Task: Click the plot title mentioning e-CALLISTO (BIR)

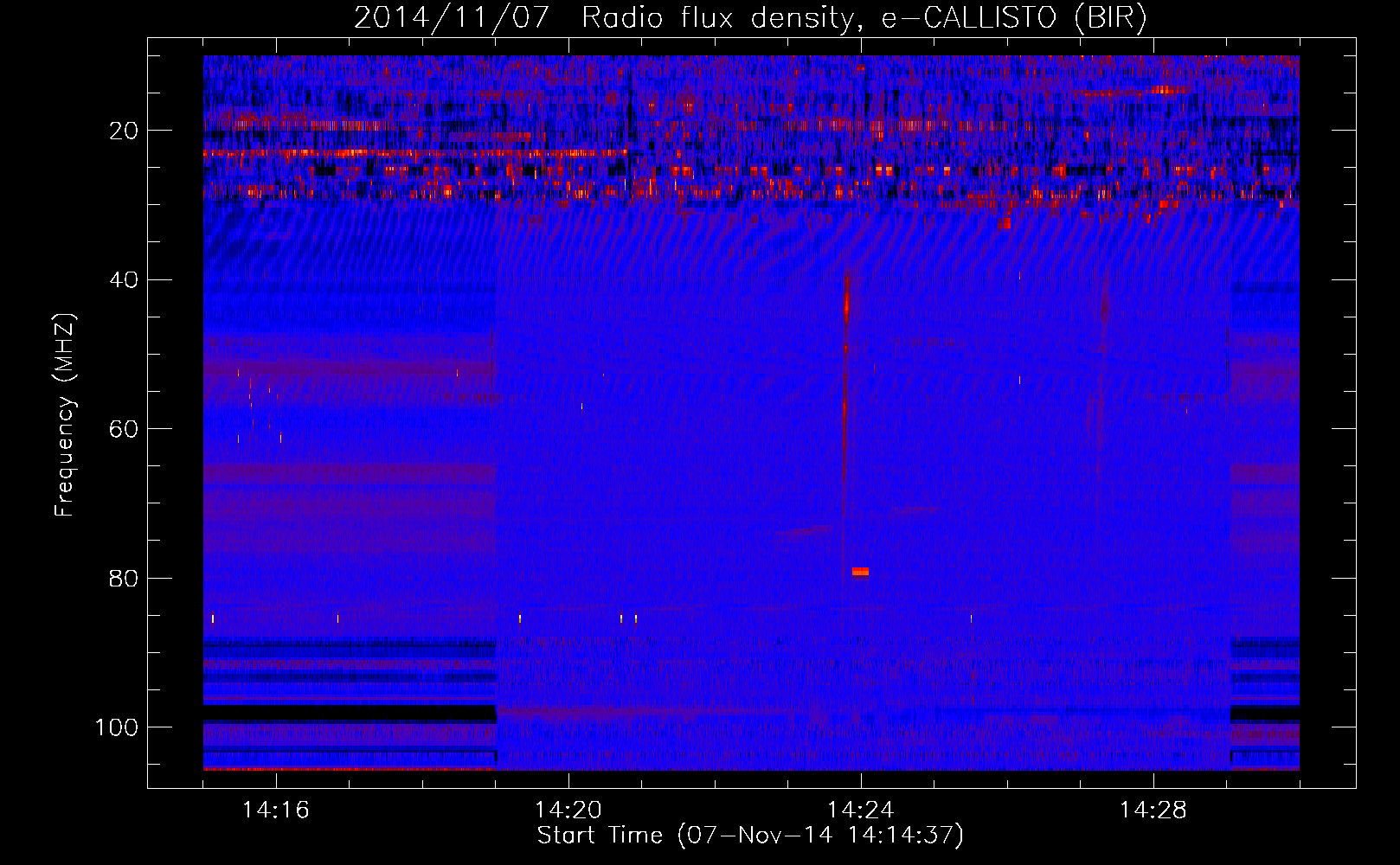Action: point(750,18)
